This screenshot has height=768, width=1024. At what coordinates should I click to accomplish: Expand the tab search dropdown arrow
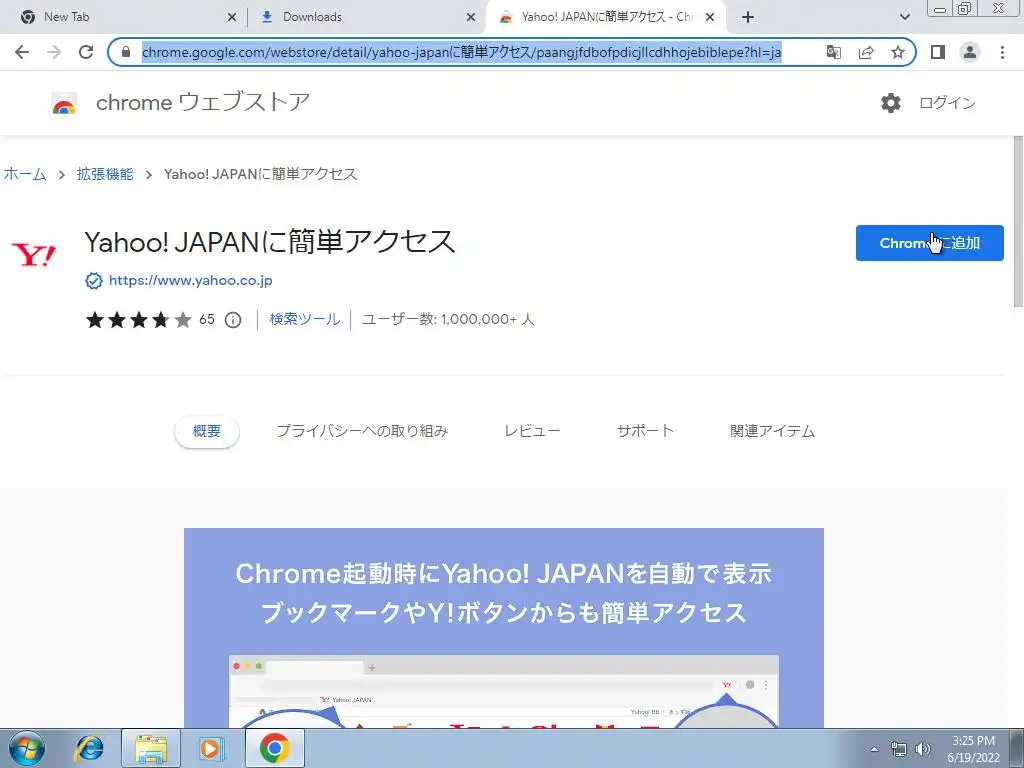point(904,17)
